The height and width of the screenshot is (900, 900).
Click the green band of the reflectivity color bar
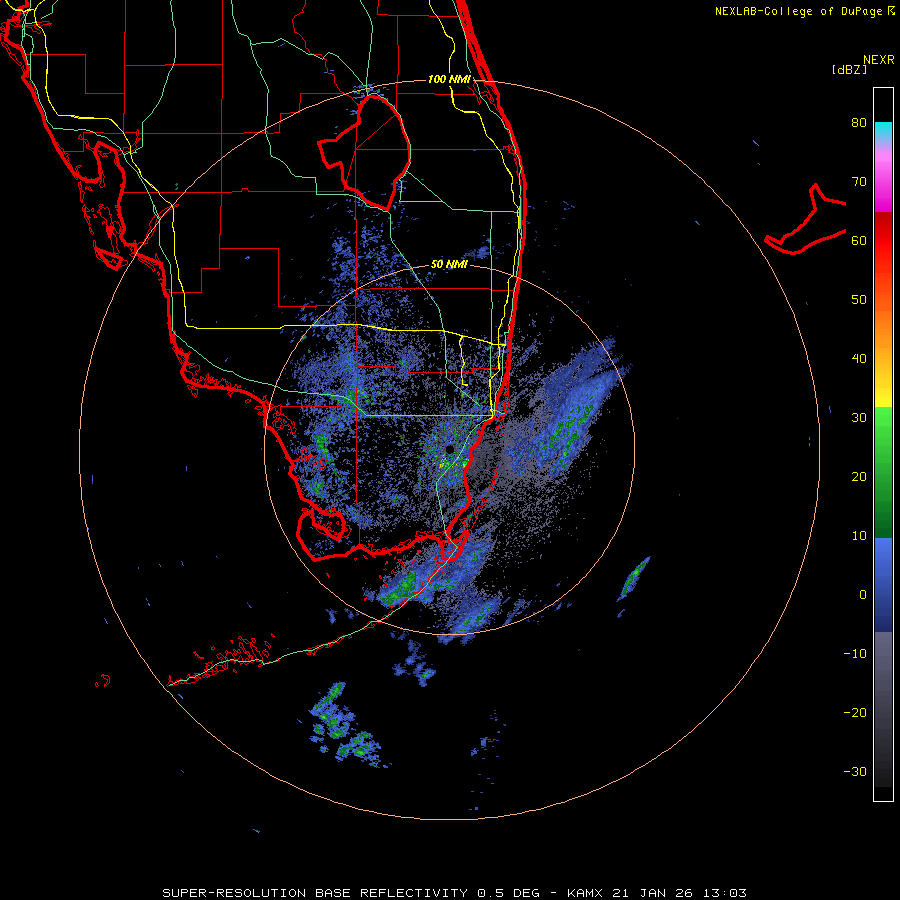coord(883,472)
